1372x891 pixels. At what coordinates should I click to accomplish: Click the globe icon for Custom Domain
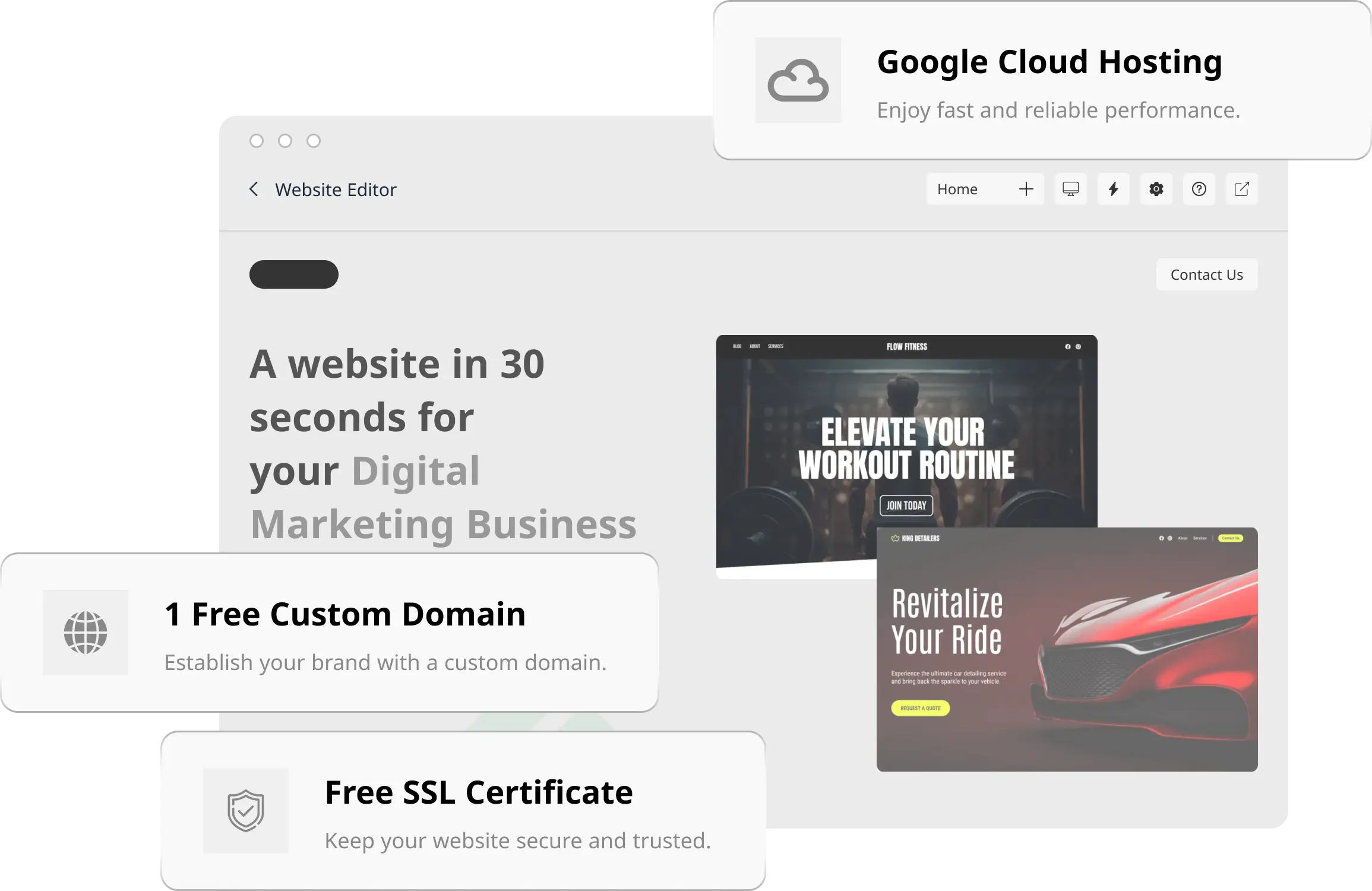pyautogui.click(x=86, y=633)
